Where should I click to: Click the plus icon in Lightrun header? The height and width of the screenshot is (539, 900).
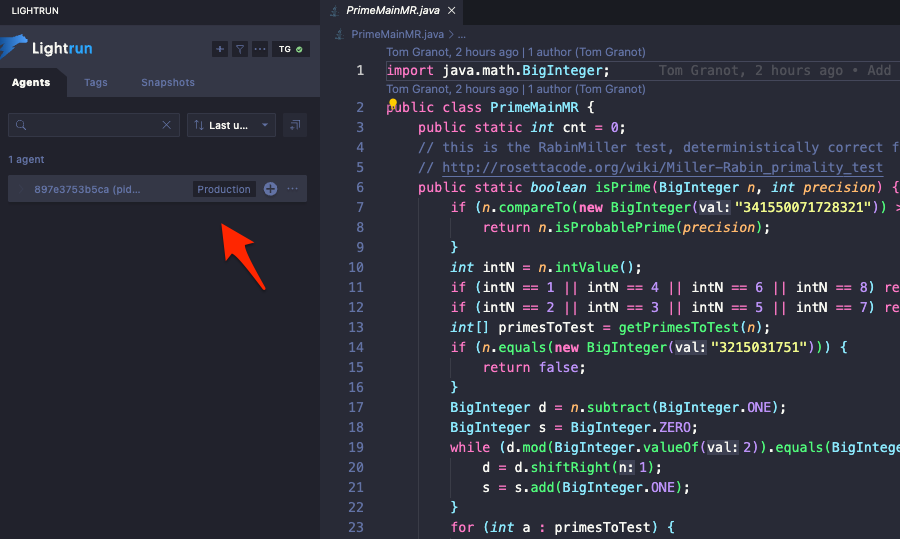point(220,49)
